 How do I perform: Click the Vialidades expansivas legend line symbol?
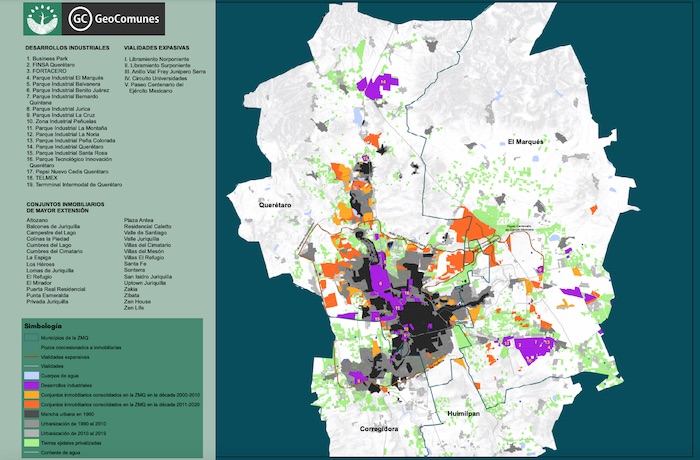(31, 355)
